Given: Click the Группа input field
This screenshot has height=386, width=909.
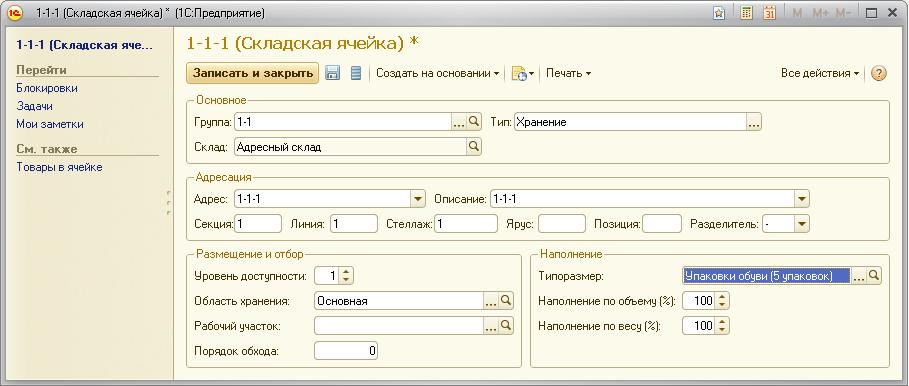Looking at the screenshot, I should [343, 122].
